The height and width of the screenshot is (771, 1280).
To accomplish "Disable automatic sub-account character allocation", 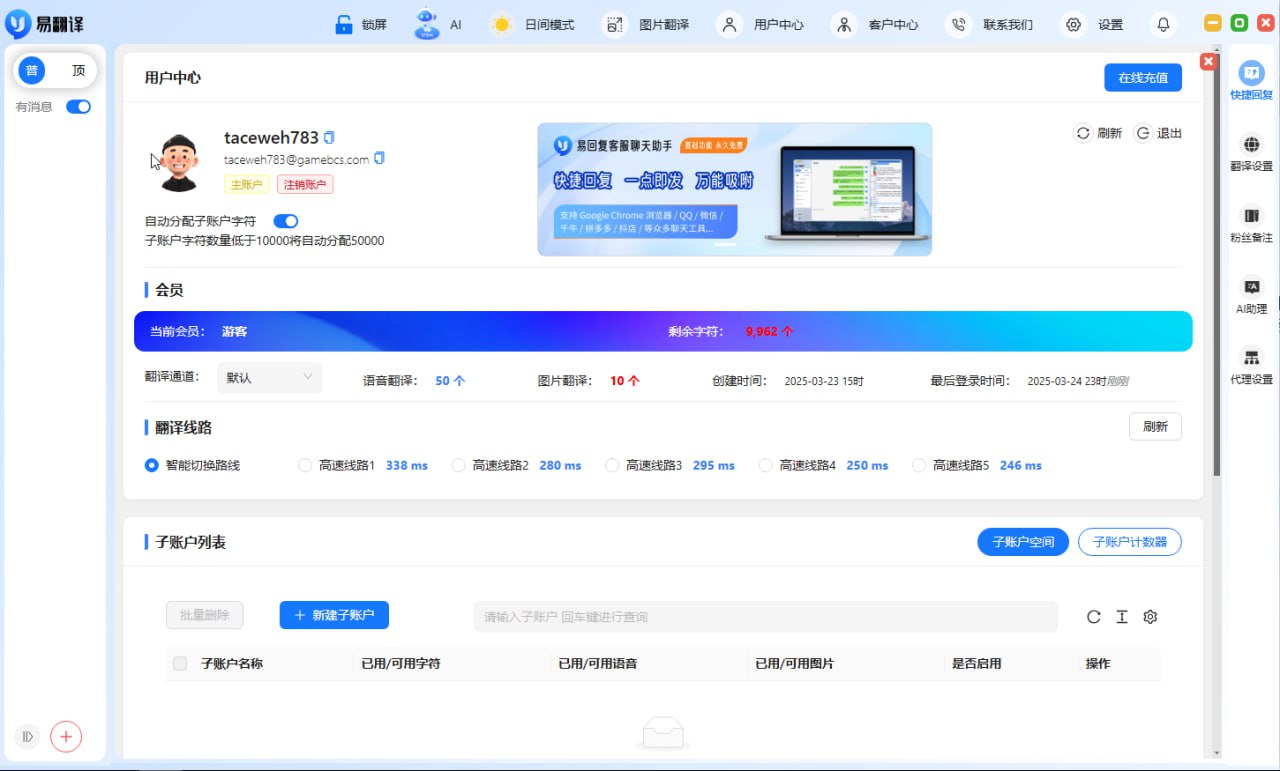I will coord(285,221).
